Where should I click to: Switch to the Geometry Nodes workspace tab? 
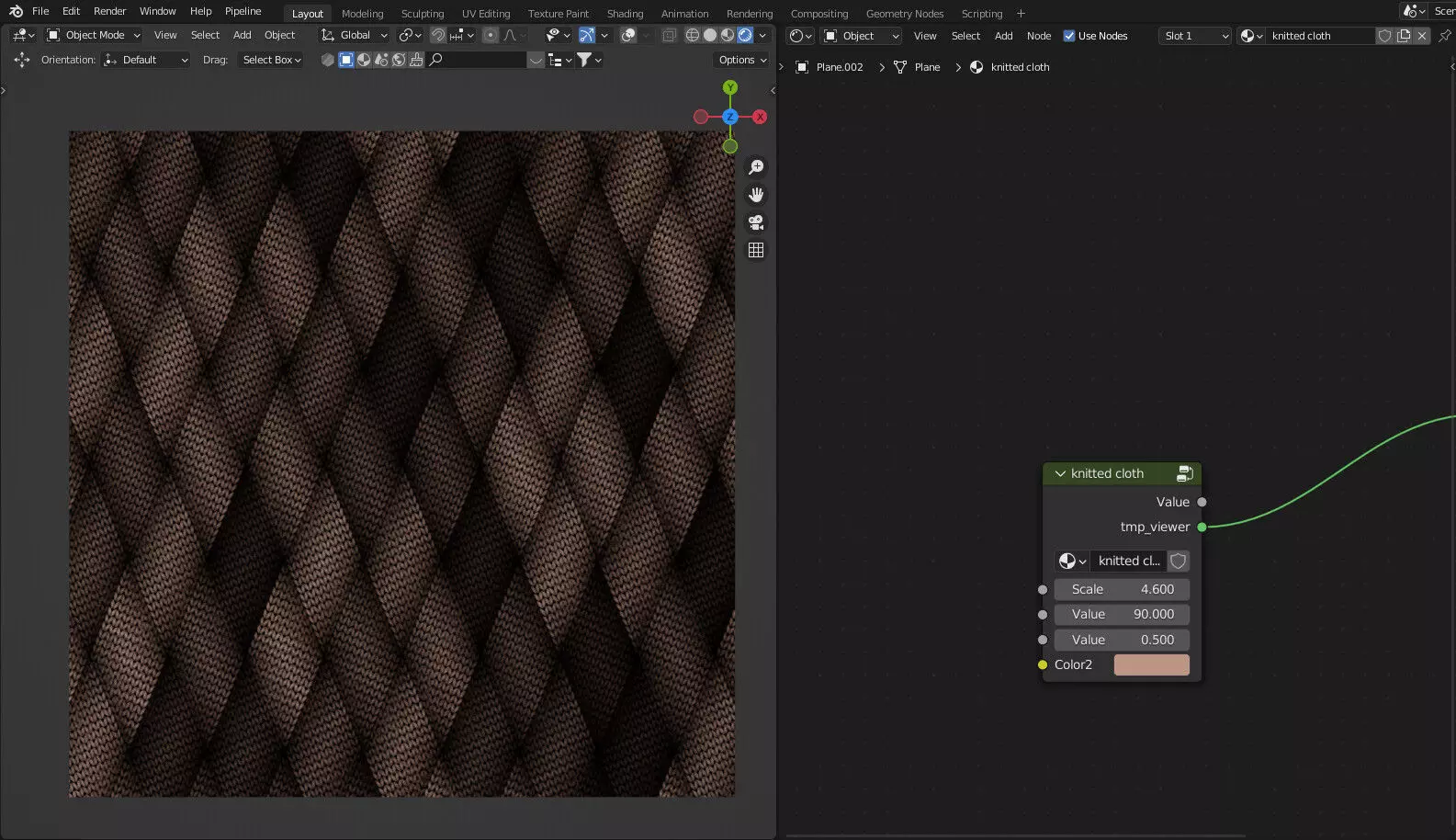(x=905, y=14)
